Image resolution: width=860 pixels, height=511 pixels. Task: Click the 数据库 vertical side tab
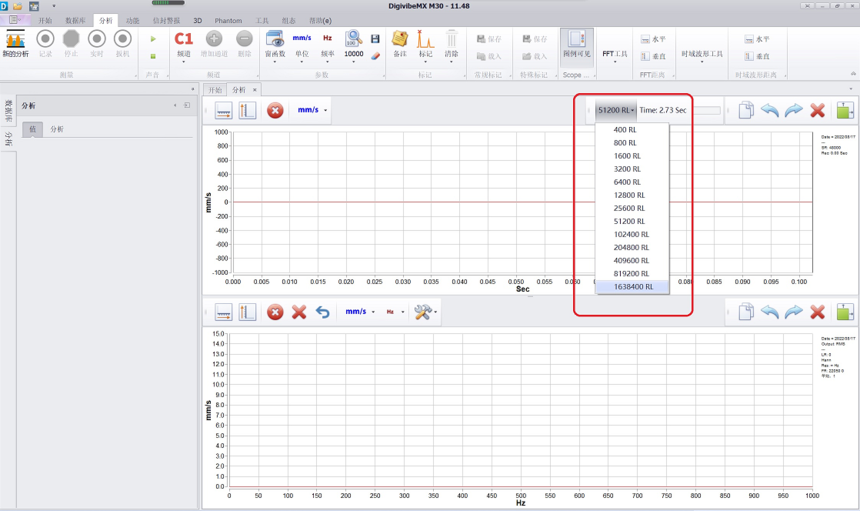(8, 110)
